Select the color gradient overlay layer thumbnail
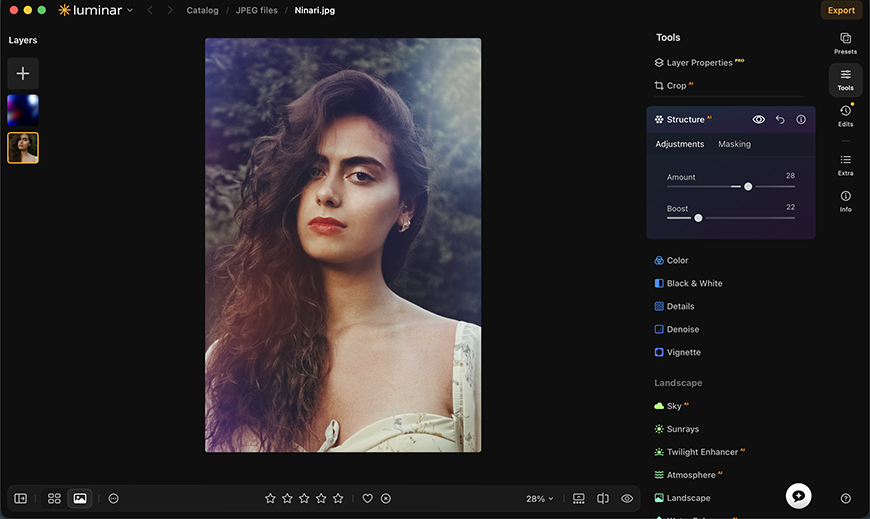Screen dimensions: 870x519 [x=23, y=110]
